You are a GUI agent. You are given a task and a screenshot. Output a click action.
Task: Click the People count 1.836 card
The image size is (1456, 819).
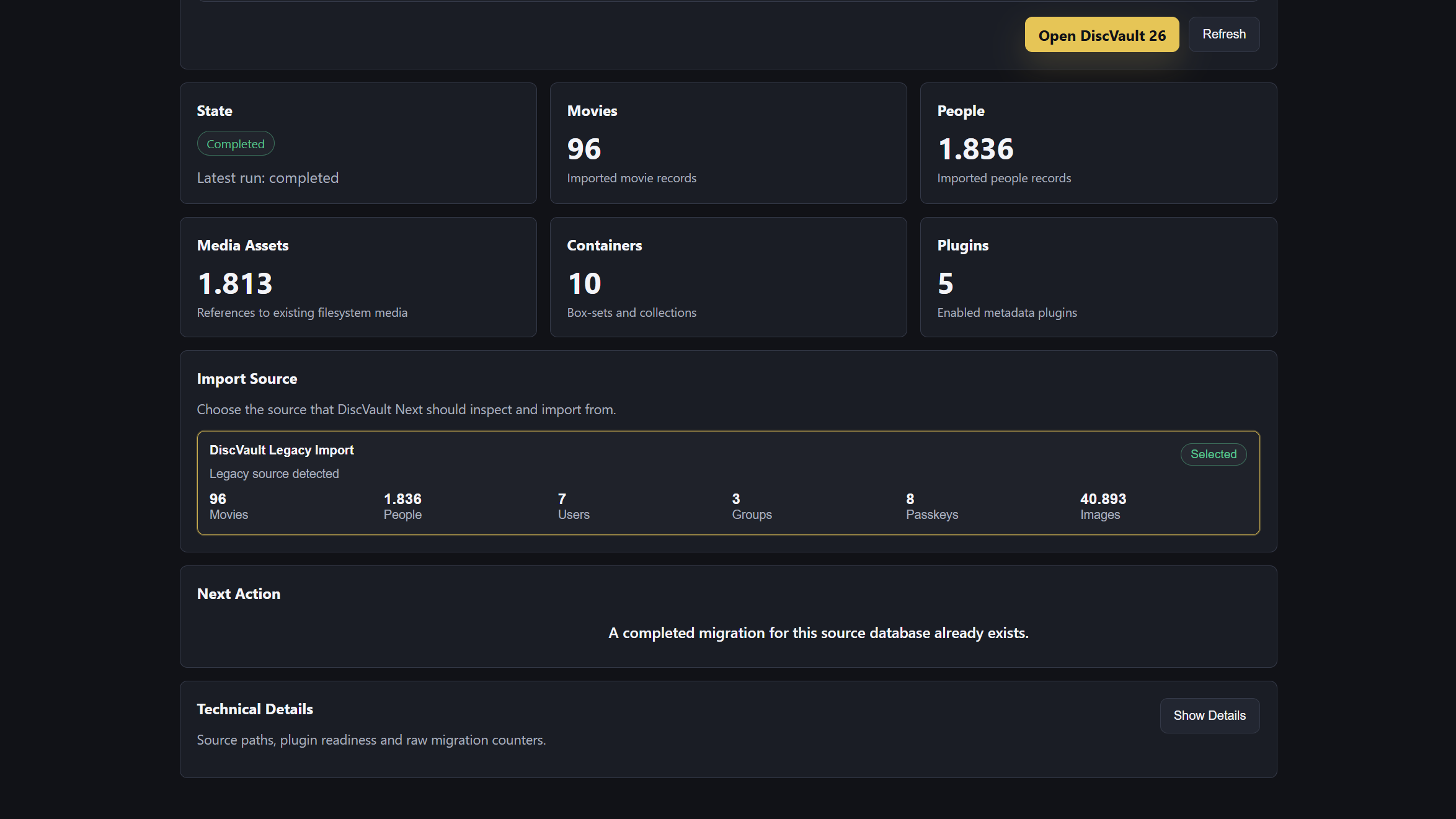pyautogui.click(x=1099, y=143)
